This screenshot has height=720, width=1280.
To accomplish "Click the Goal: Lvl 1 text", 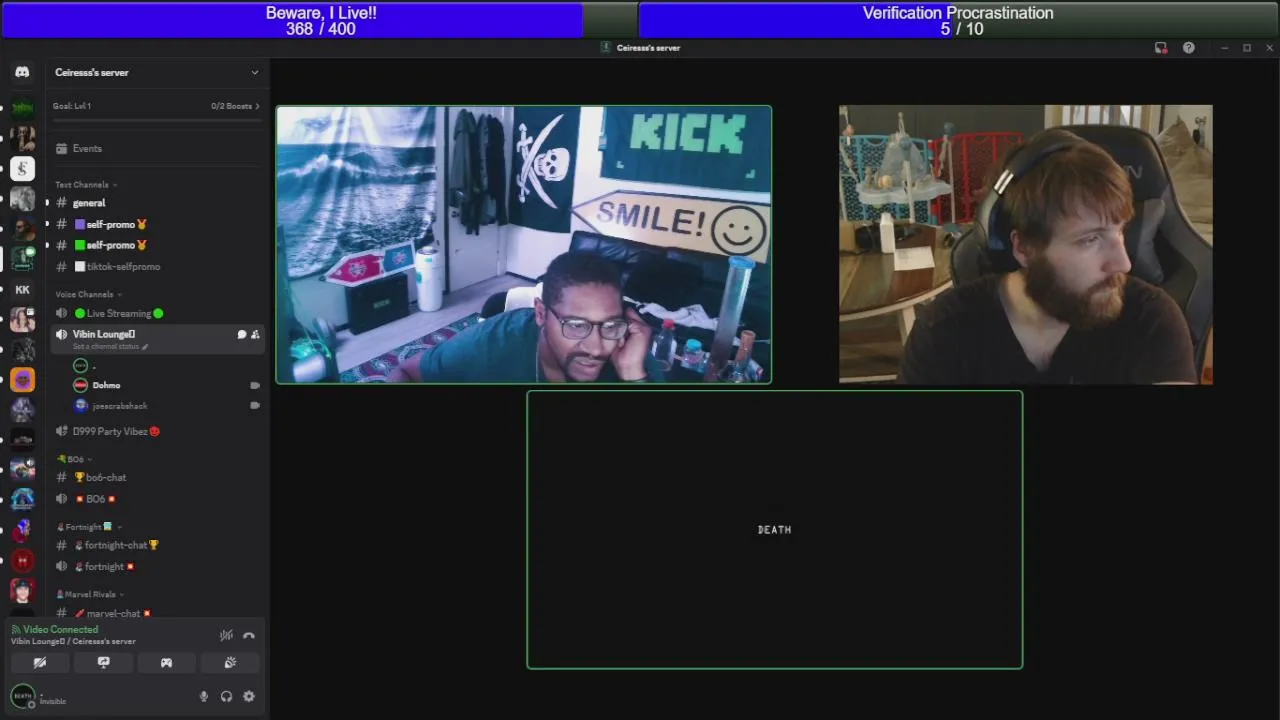I will [x=72, y=106].
